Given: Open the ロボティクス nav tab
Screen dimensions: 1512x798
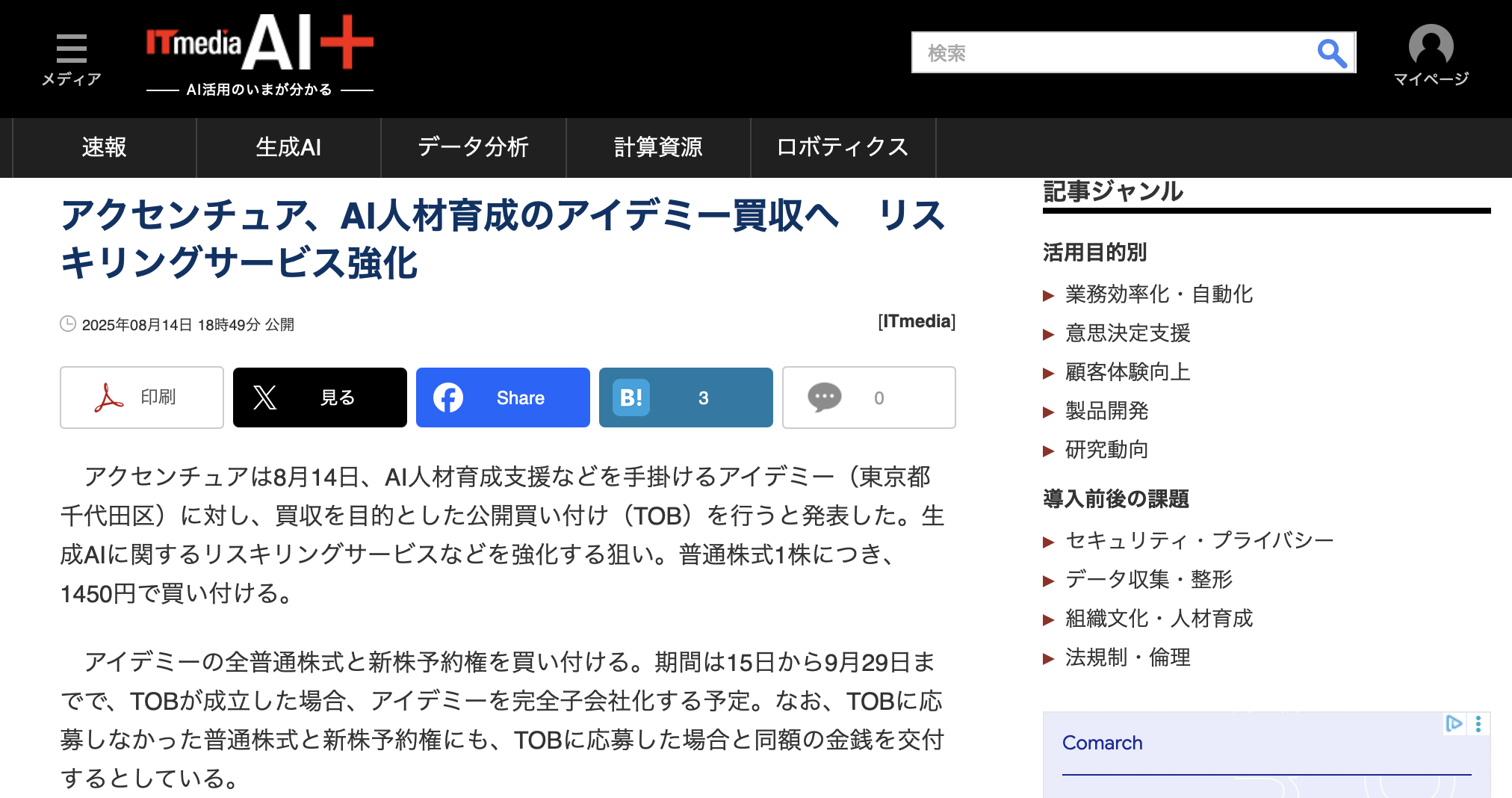Looking at the screenshot, I should pyautogui.click(x=843, y=147).
